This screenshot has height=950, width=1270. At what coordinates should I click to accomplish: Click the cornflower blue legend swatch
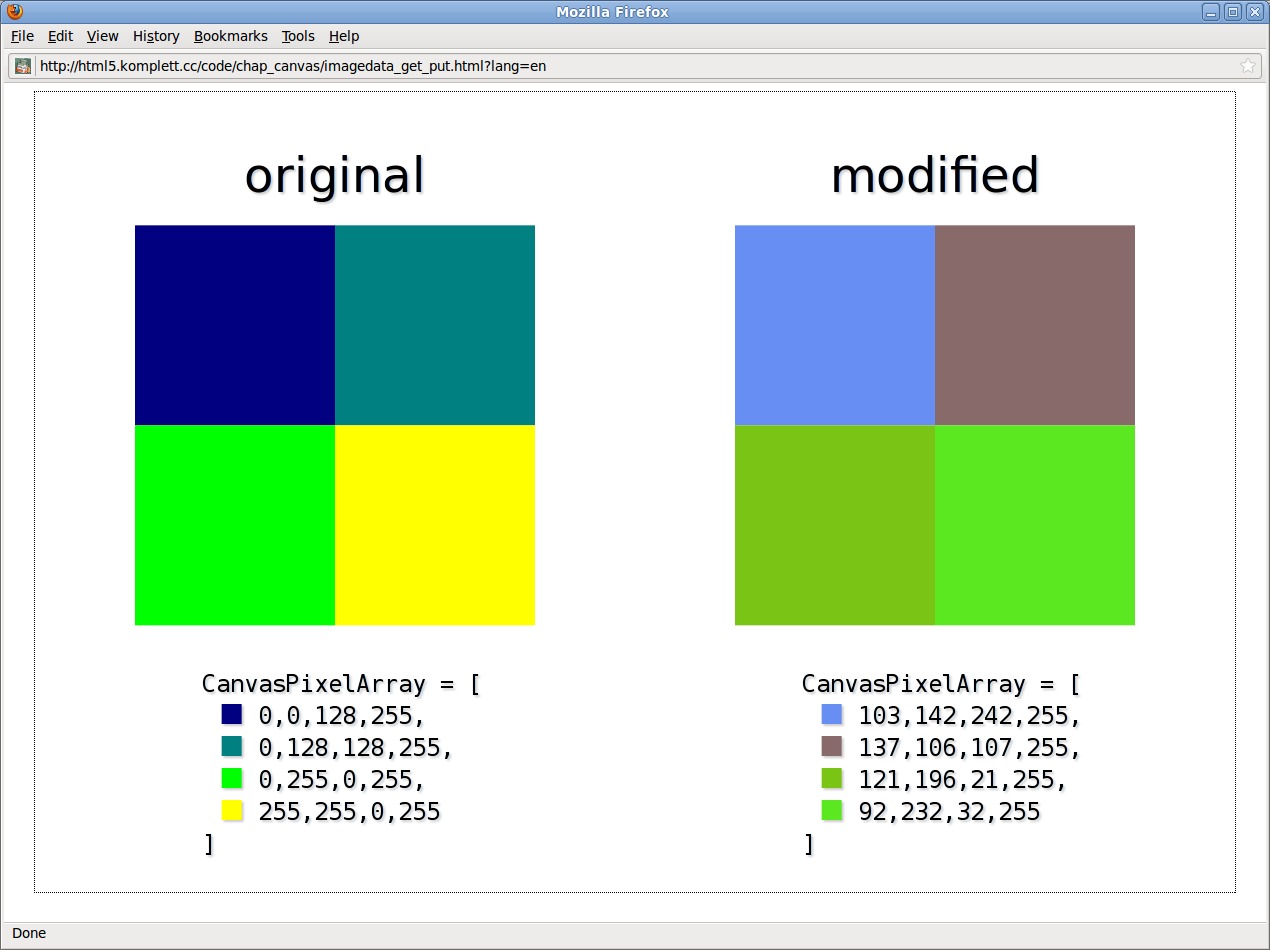pos(832,714)
